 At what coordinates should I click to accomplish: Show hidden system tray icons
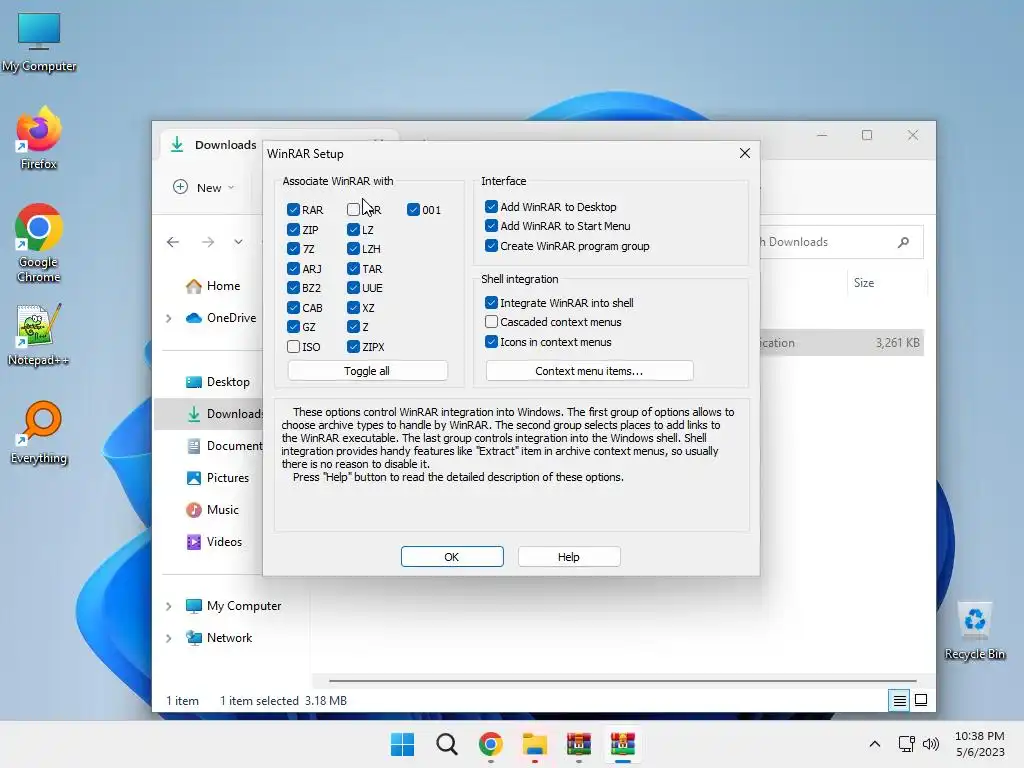(x=874, y=744)
